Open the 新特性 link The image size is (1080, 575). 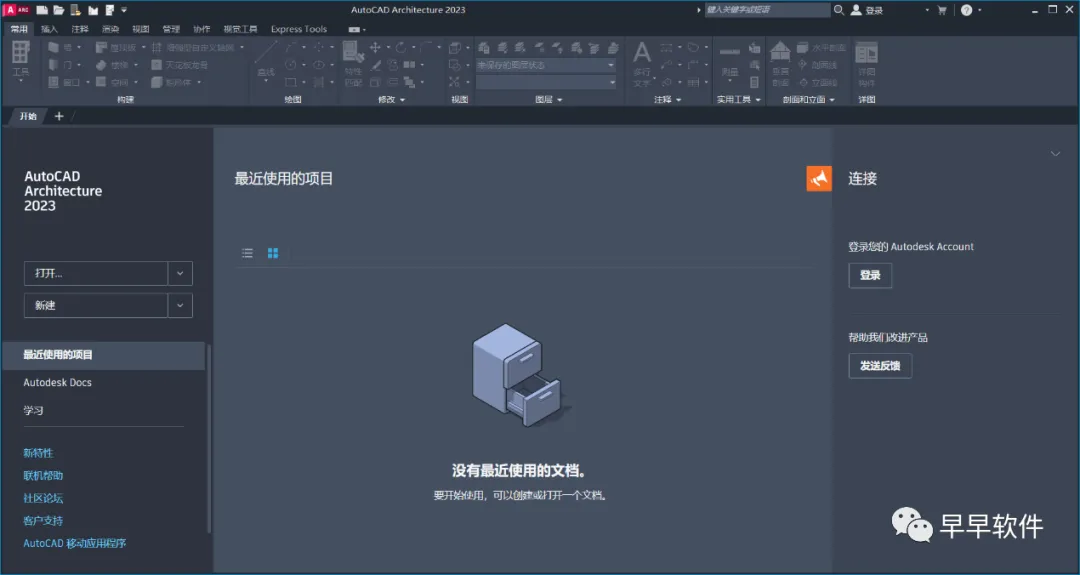[38, 453]
